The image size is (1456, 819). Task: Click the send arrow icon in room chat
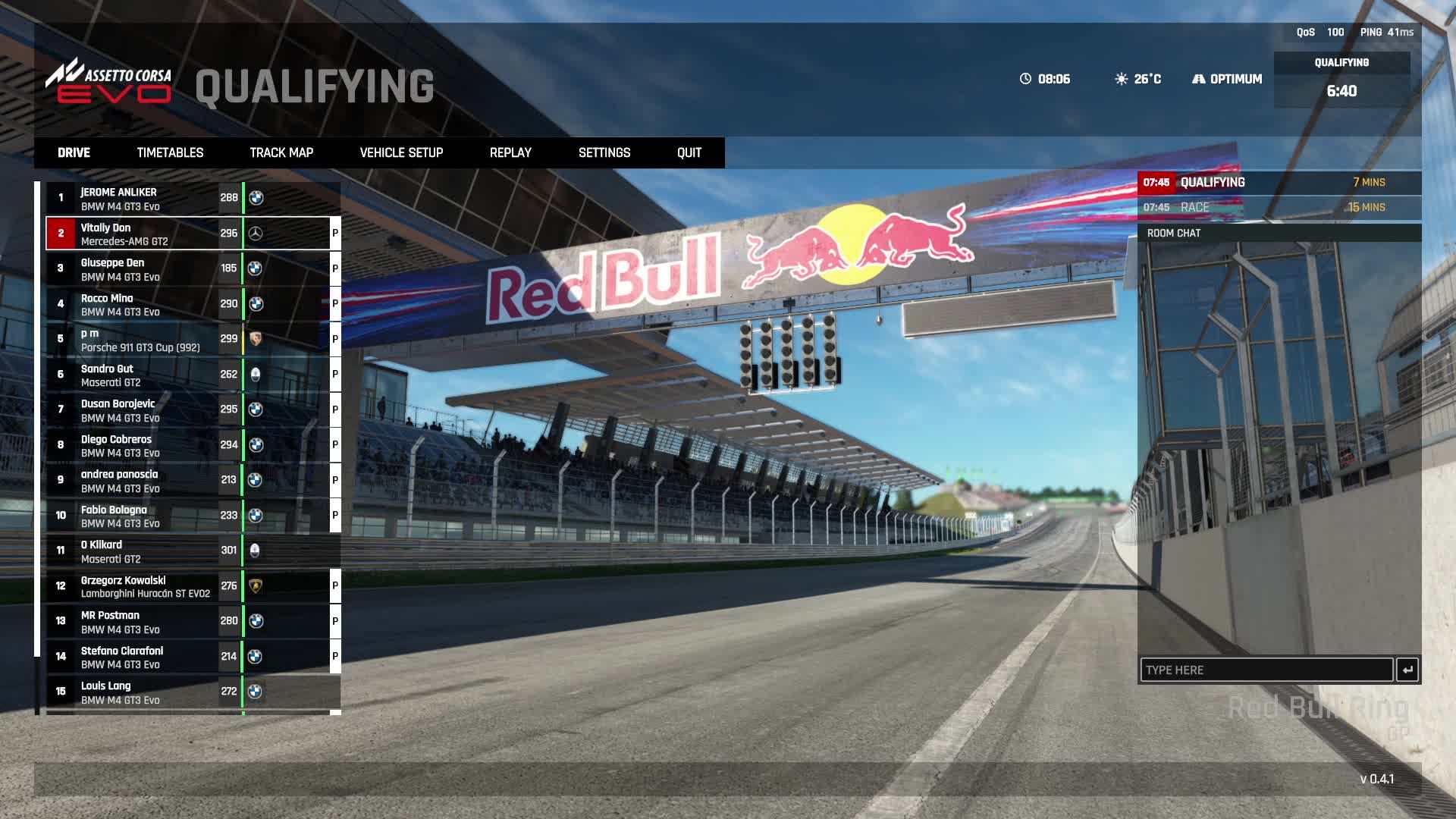[x=1407, y=670]
